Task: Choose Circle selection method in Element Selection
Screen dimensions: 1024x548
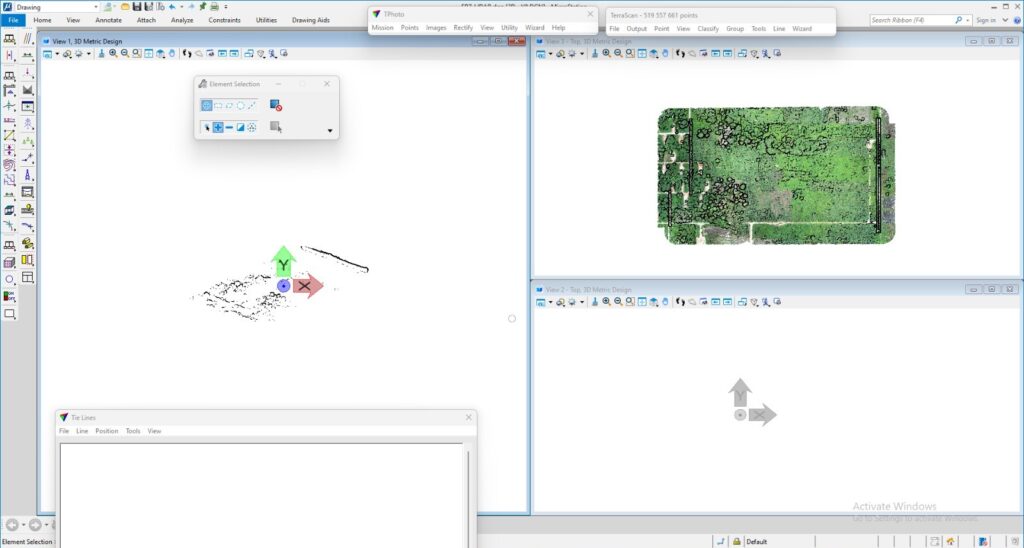Action: point(240,105)
